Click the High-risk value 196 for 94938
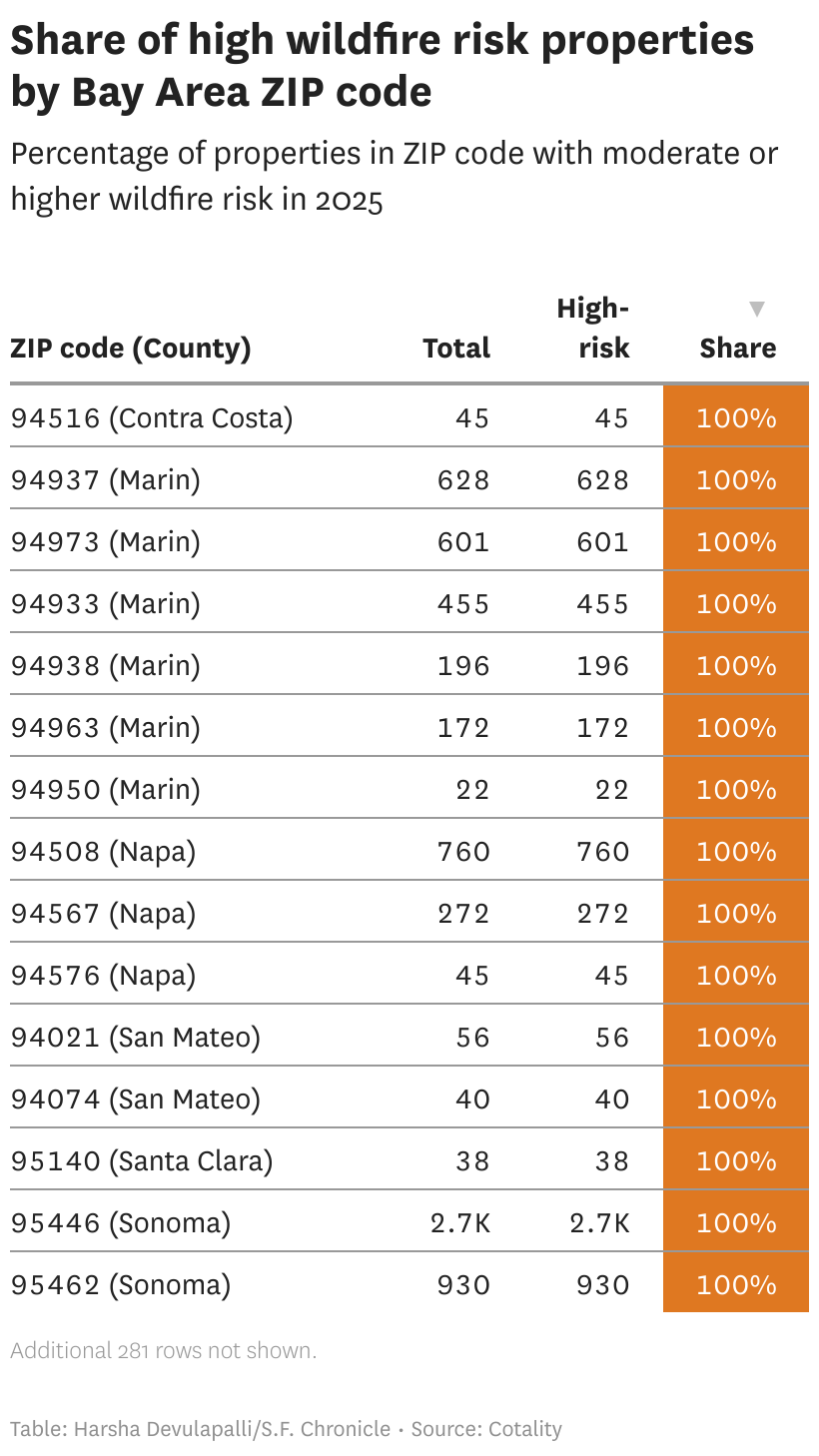The image size is (819, 1456). (x=603, y=665)
